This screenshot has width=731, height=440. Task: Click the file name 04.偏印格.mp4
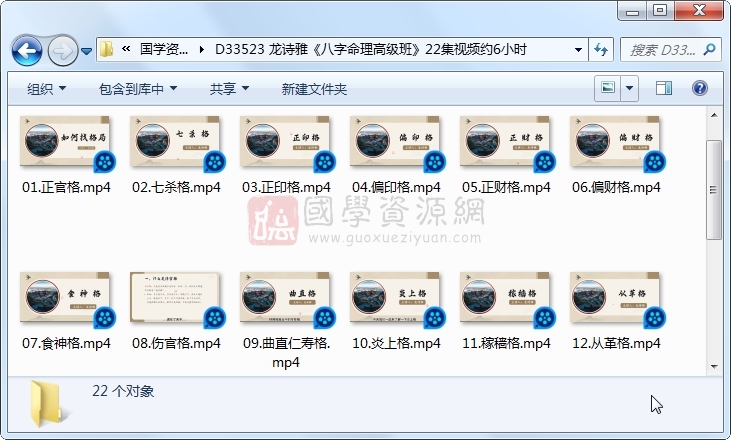[x=396, y=187]
